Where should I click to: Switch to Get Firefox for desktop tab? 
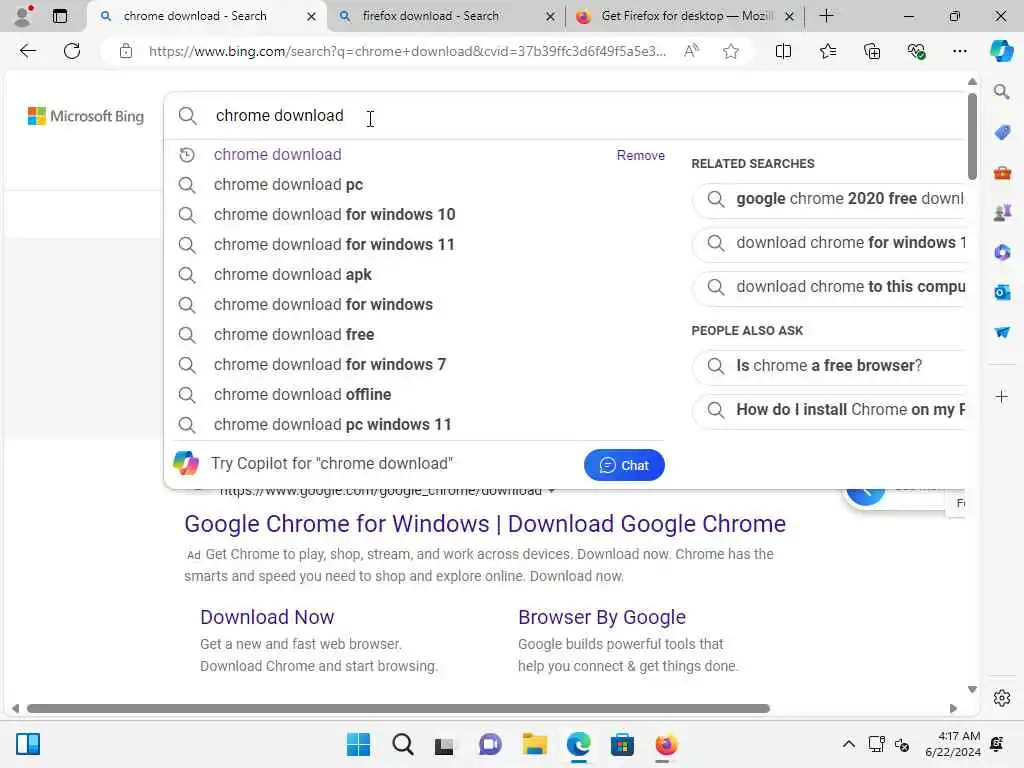tap(687, 16)
